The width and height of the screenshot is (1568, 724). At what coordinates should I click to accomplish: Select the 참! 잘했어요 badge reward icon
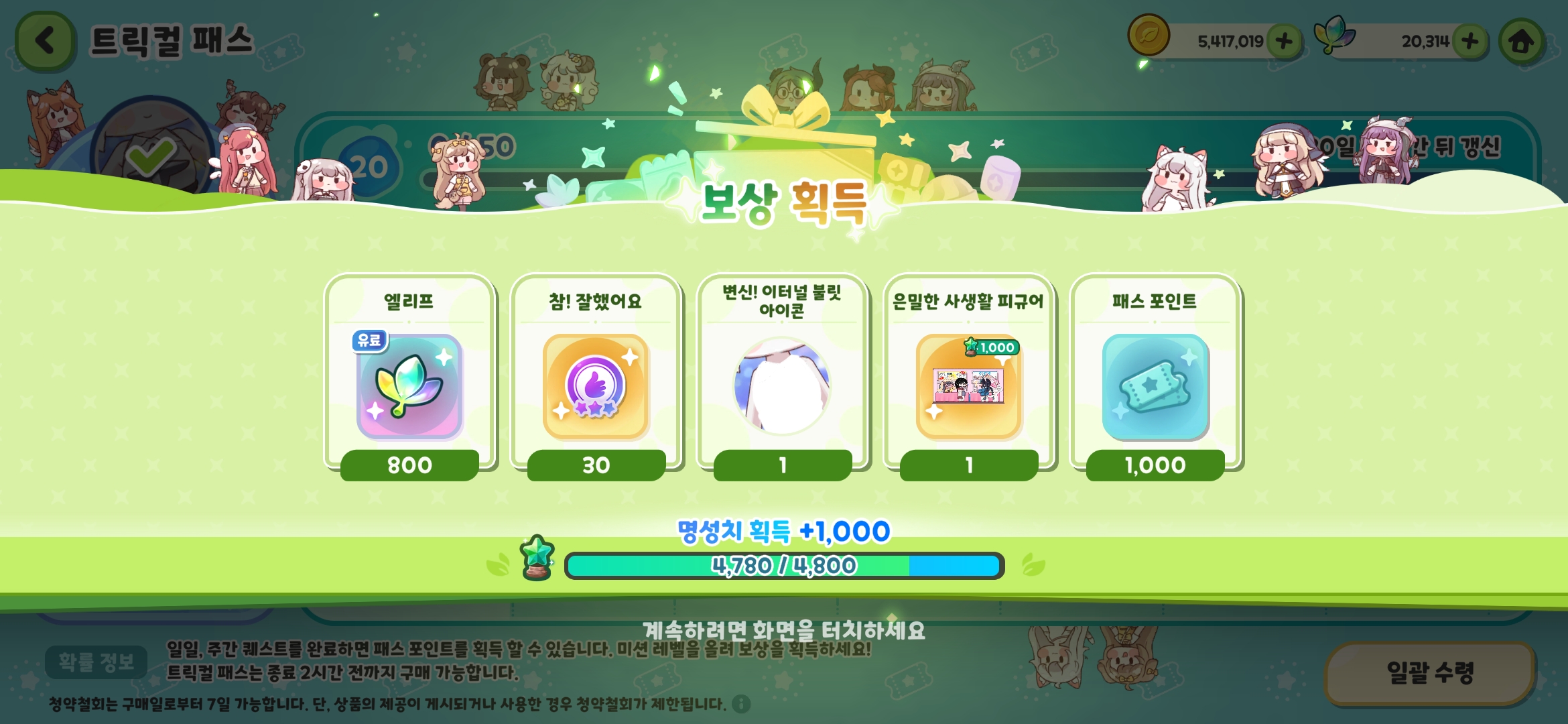(x=596, y=387)
